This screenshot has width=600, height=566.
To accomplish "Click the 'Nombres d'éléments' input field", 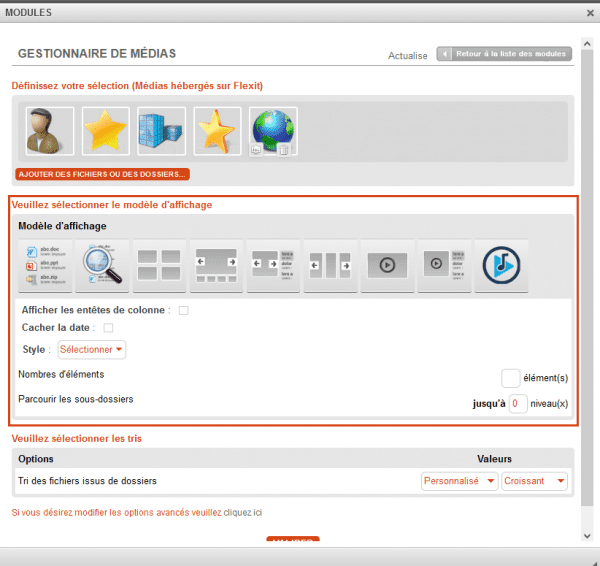I will pos(510,378).
